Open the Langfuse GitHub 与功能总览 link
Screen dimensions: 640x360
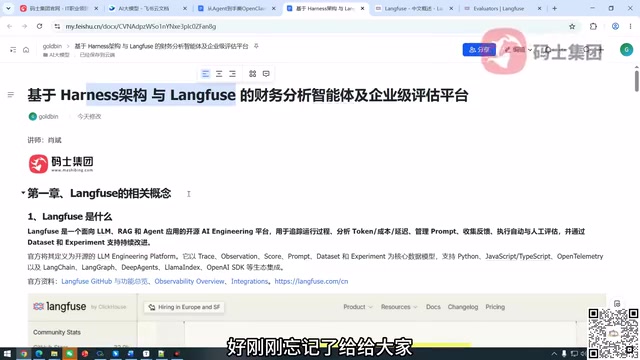pos(104,281)
